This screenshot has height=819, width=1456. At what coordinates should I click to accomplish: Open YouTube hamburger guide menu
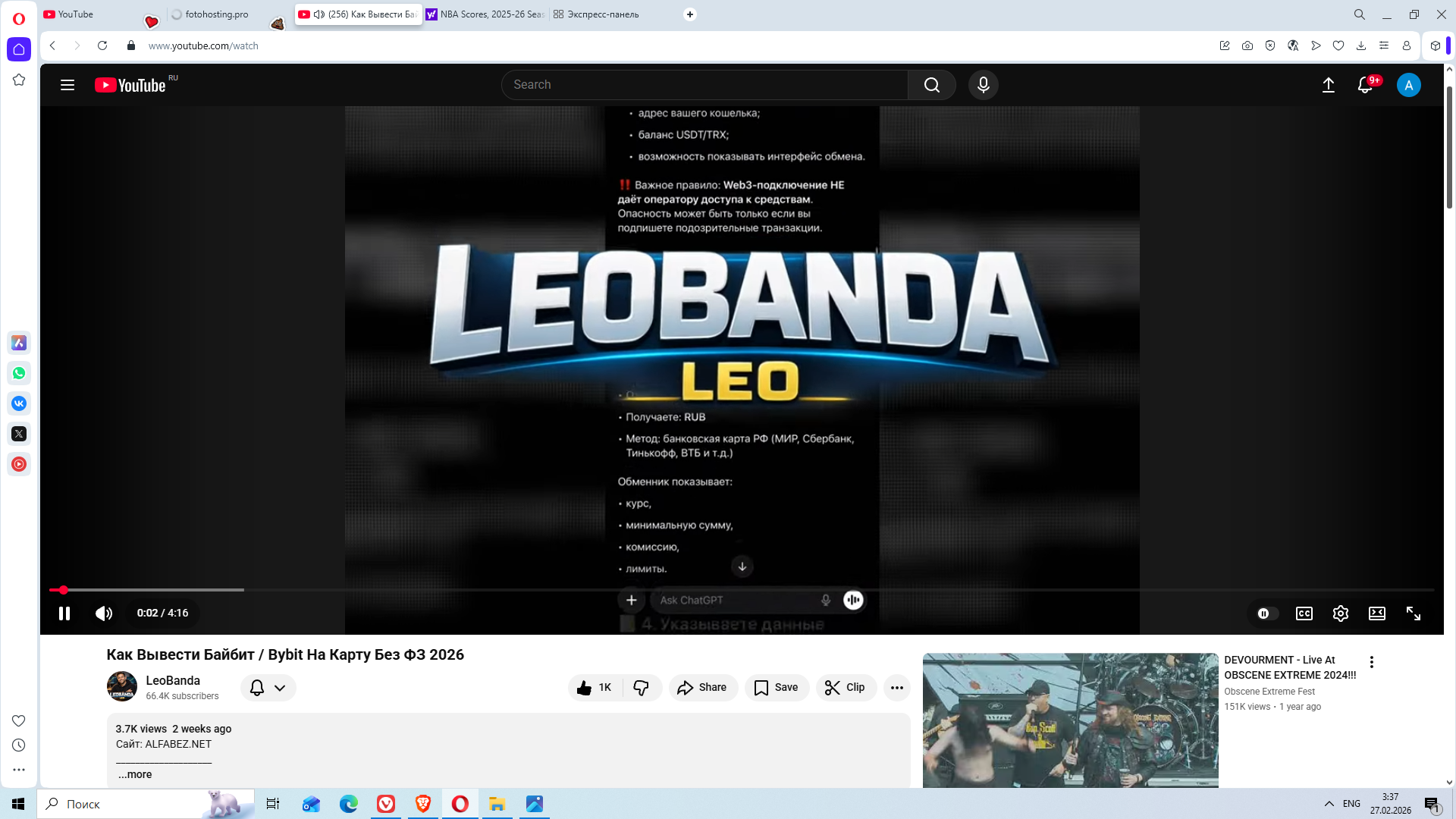(x=67, y=85)
